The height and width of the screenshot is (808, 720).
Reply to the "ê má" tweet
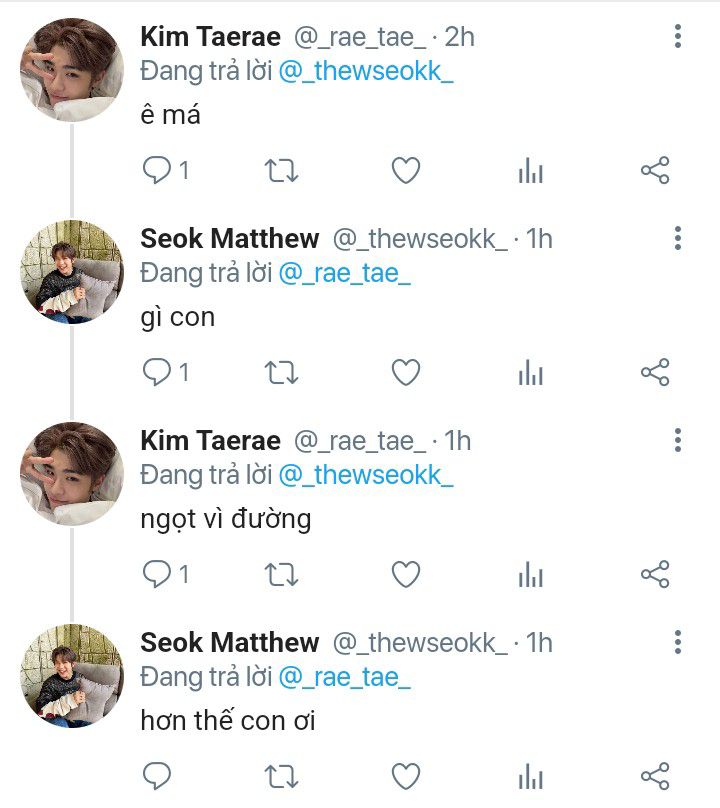coord(157,171)
